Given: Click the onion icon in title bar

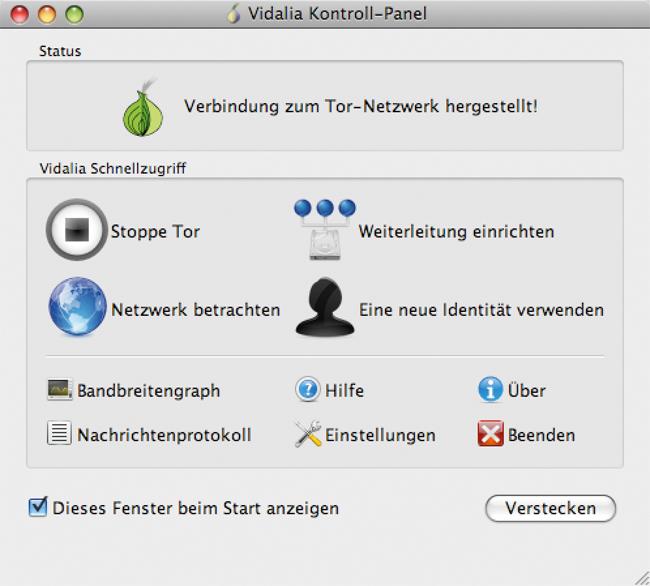Looking at the screenshot, I should tap(234, 14).
